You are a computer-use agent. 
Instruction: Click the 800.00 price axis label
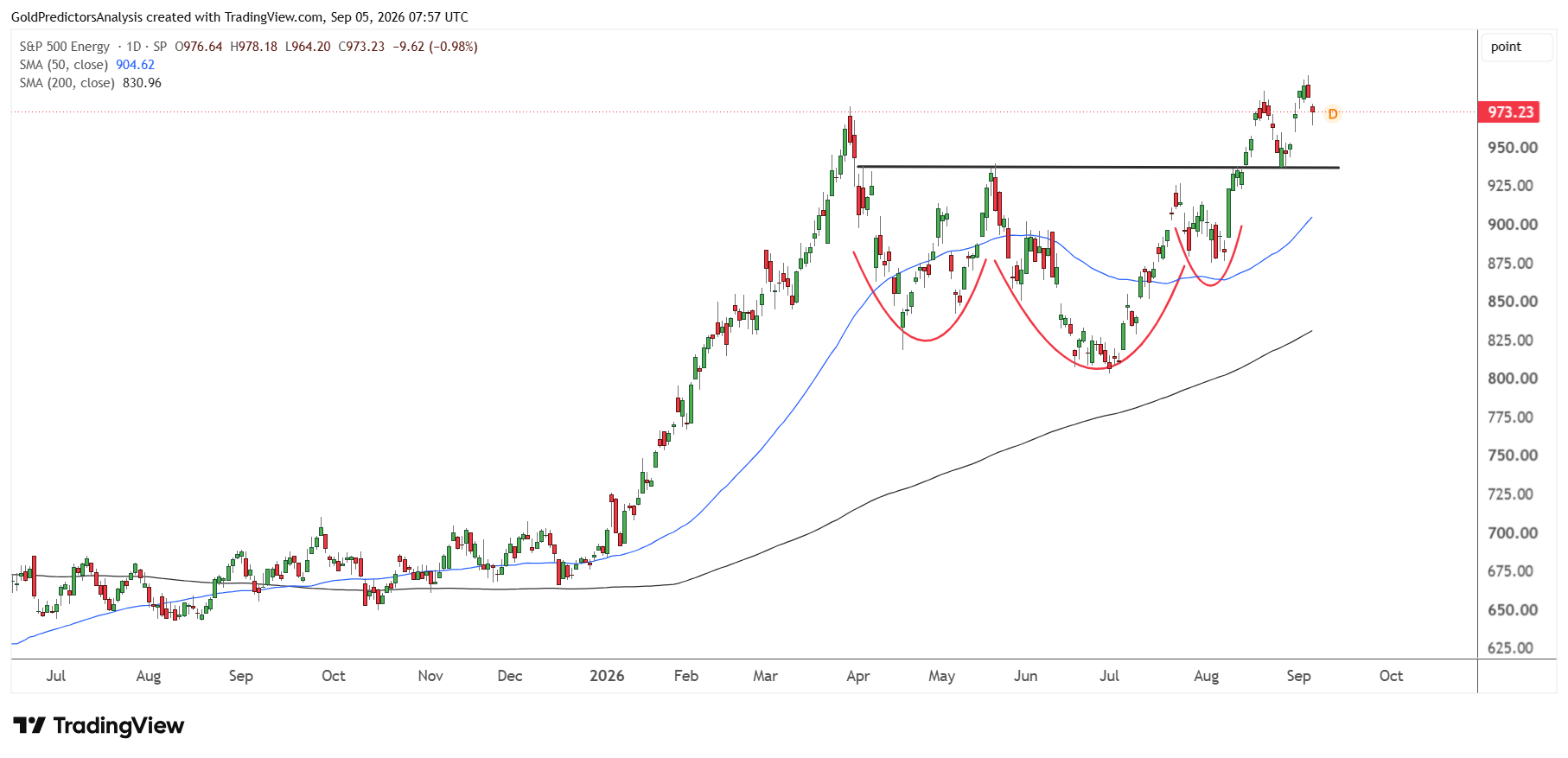(1513, 379)
